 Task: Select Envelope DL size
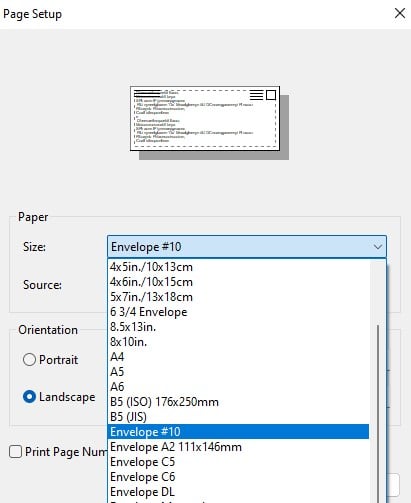click(238, 492)
